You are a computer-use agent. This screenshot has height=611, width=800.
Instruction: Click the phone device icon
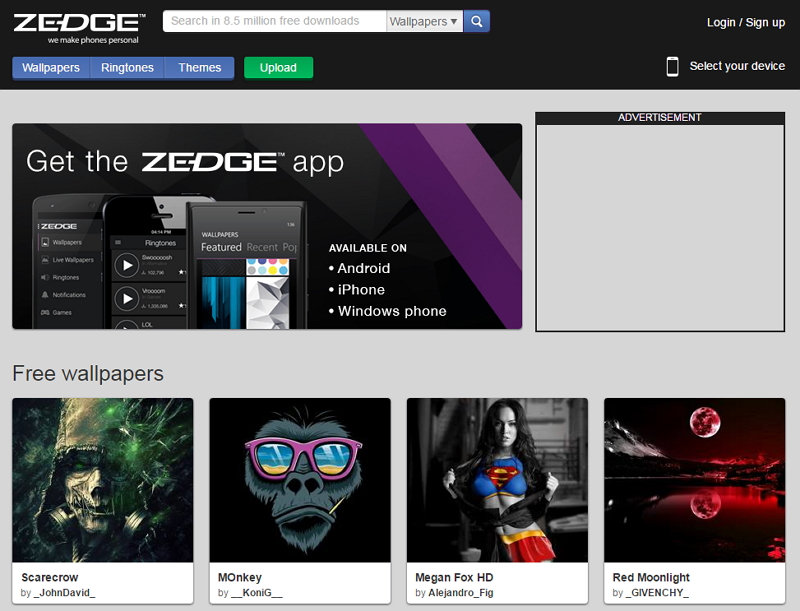[672, 66]
